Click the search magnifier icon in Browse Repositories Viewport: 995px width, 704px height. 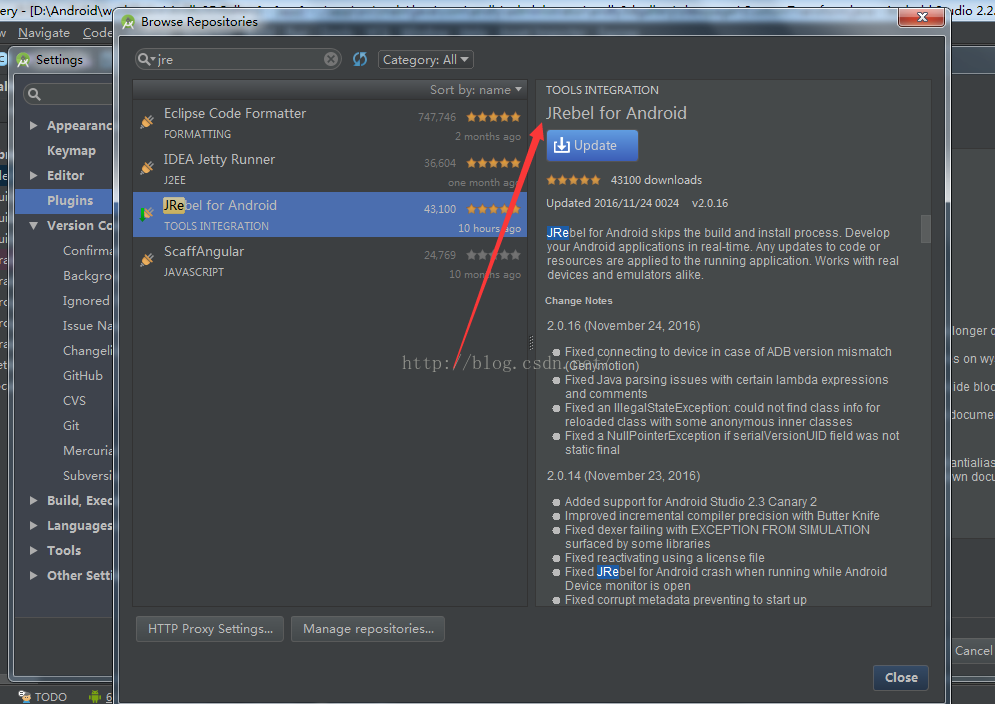(x=145, y=59)
